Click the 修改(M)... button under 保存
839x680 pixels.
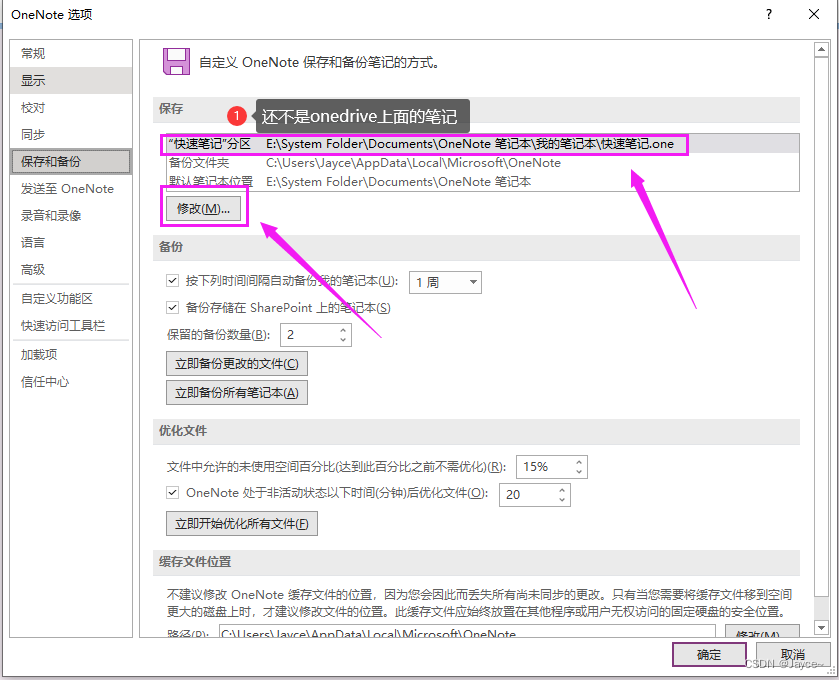click(x=203, y=209)
